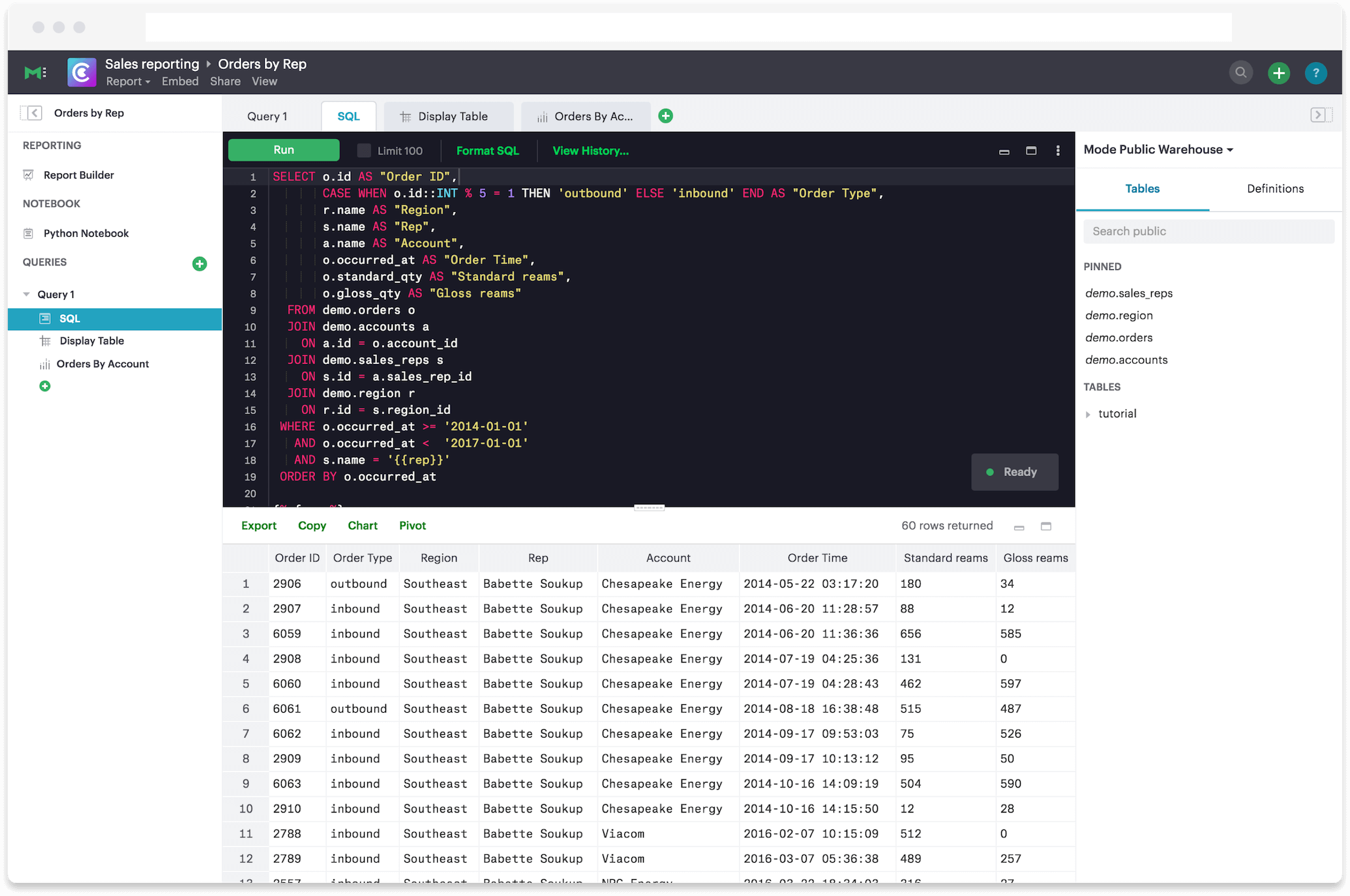The width and height of the screenshot is (1350, 896).
Task: Open the Report dropdown menu
Action: [128, 81]
